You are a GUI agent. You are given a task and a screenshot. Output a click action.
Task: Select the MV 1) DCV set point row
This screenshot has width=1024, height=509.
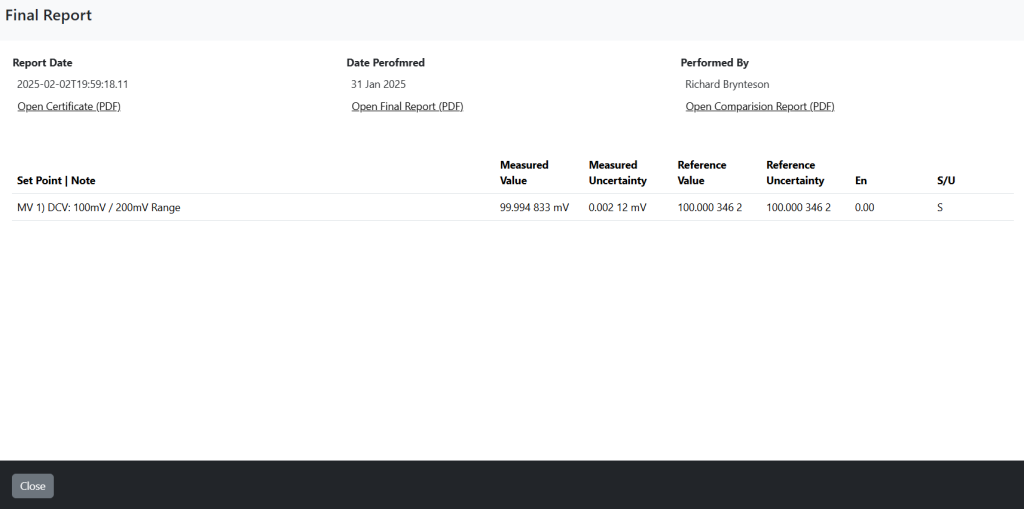click(x=513, y=208)
